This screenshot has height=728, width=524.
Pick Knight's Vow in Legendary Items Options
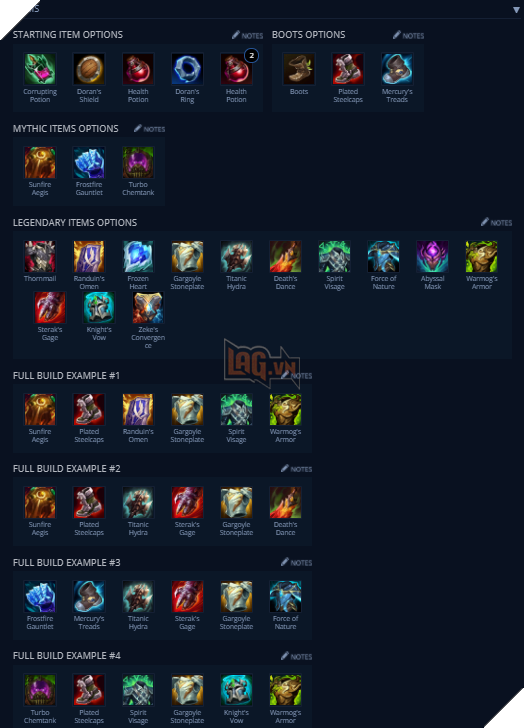99,307
